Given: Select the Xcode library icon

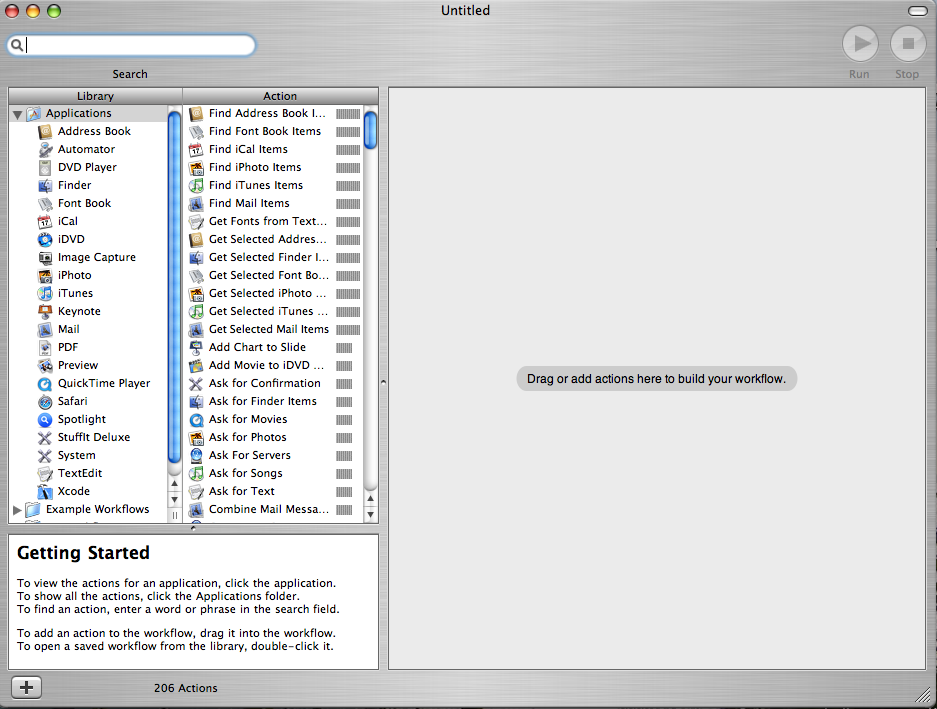Looking at the screenshot, I should pos(45,491).
